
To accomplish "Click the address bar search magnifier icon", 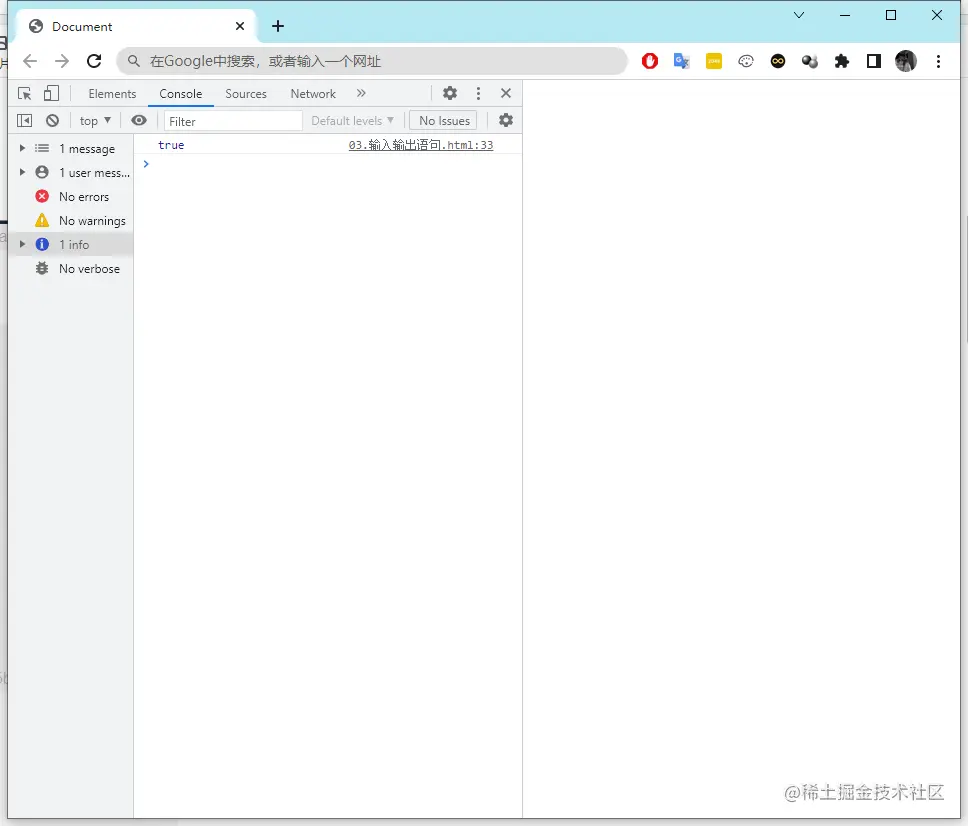I will coord(133,61).
